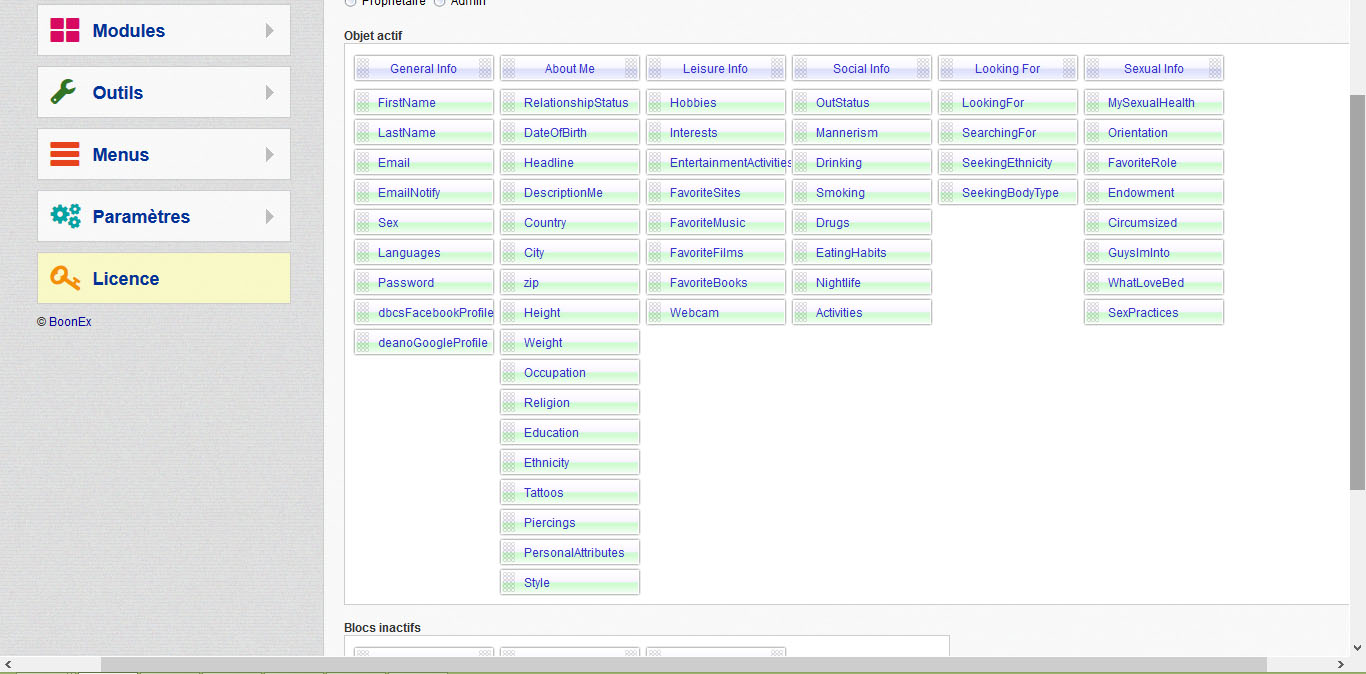Click the orange key Licence icon
Screen dimensions: 1366x674
[x=65, y=278]
